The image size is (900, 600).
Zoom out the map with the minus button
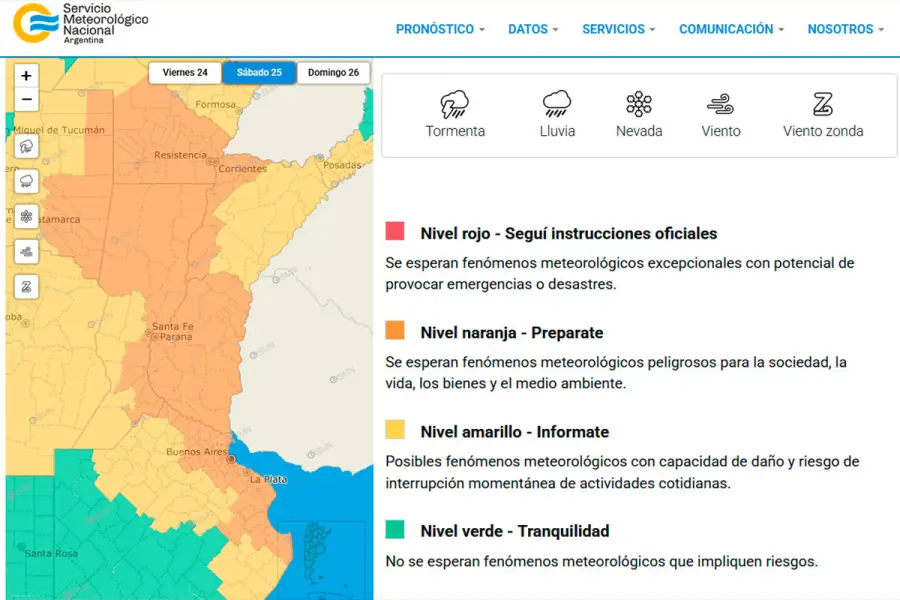pos(26,99)
